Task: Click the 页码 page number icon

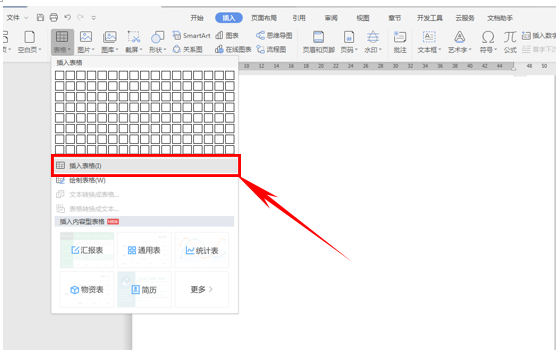Action: [x=349, y=37]
